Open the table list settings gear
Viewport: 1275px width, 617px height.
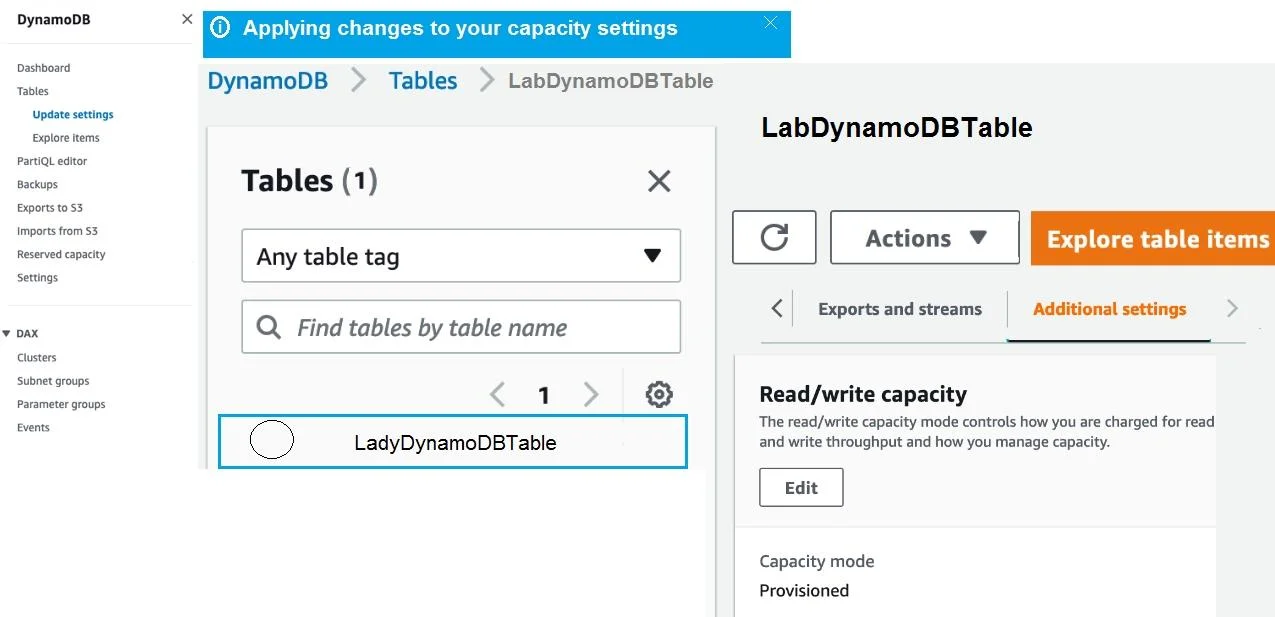tap(659, 395)
